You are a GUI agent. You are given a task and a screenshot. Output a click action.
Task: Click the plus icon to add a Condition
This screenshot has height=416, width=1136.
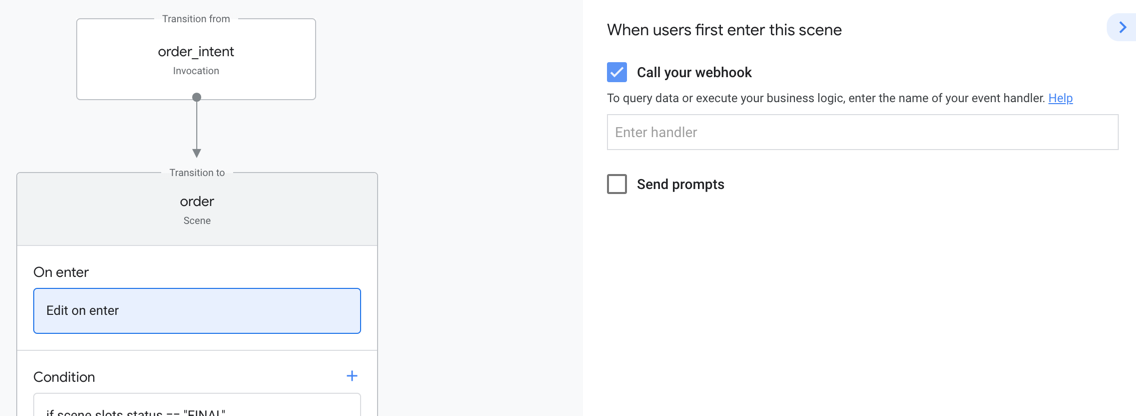[352, 376]
